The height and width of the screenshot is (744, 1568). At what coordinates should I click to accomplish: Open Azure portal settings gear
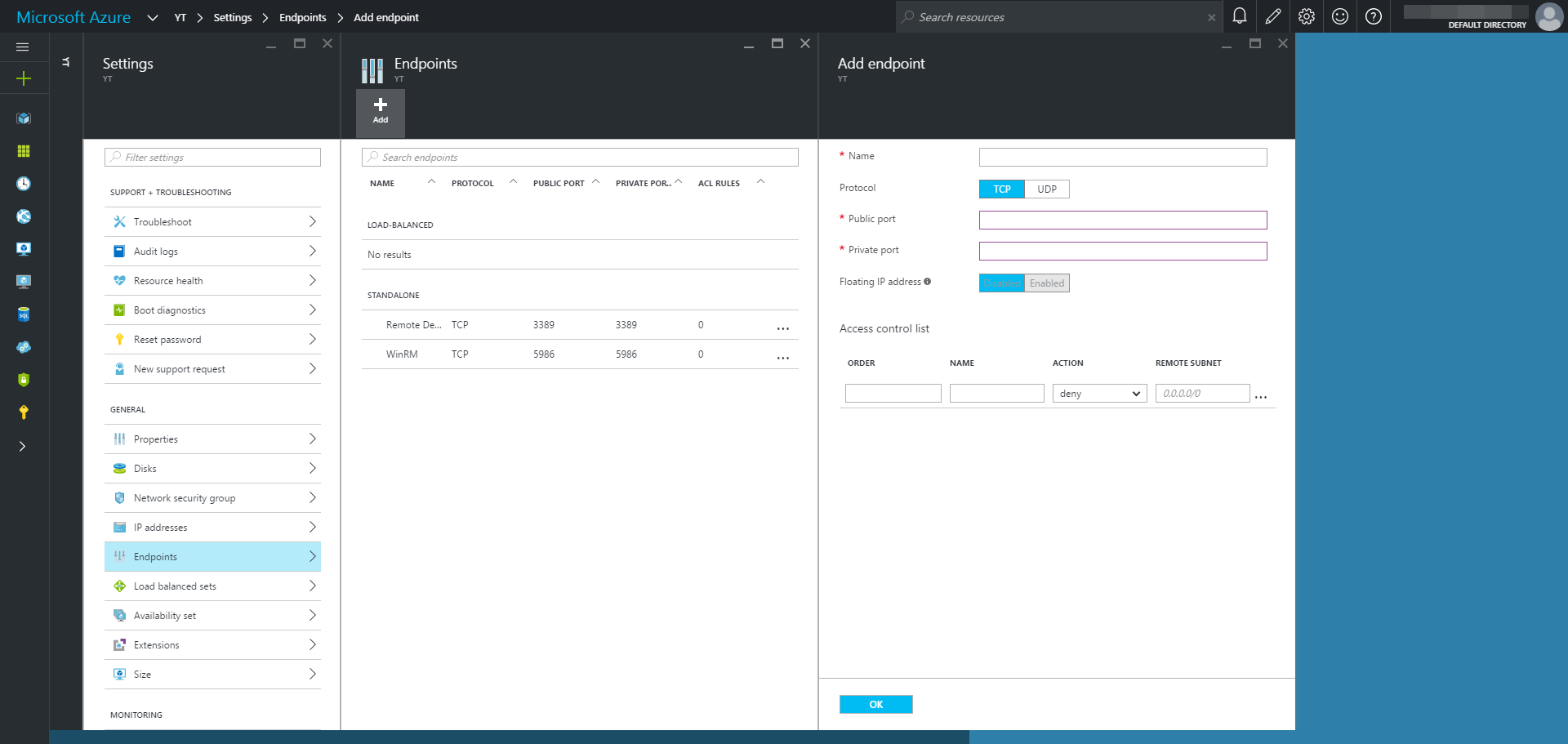pyautogui.click(x=1306, y=16)
